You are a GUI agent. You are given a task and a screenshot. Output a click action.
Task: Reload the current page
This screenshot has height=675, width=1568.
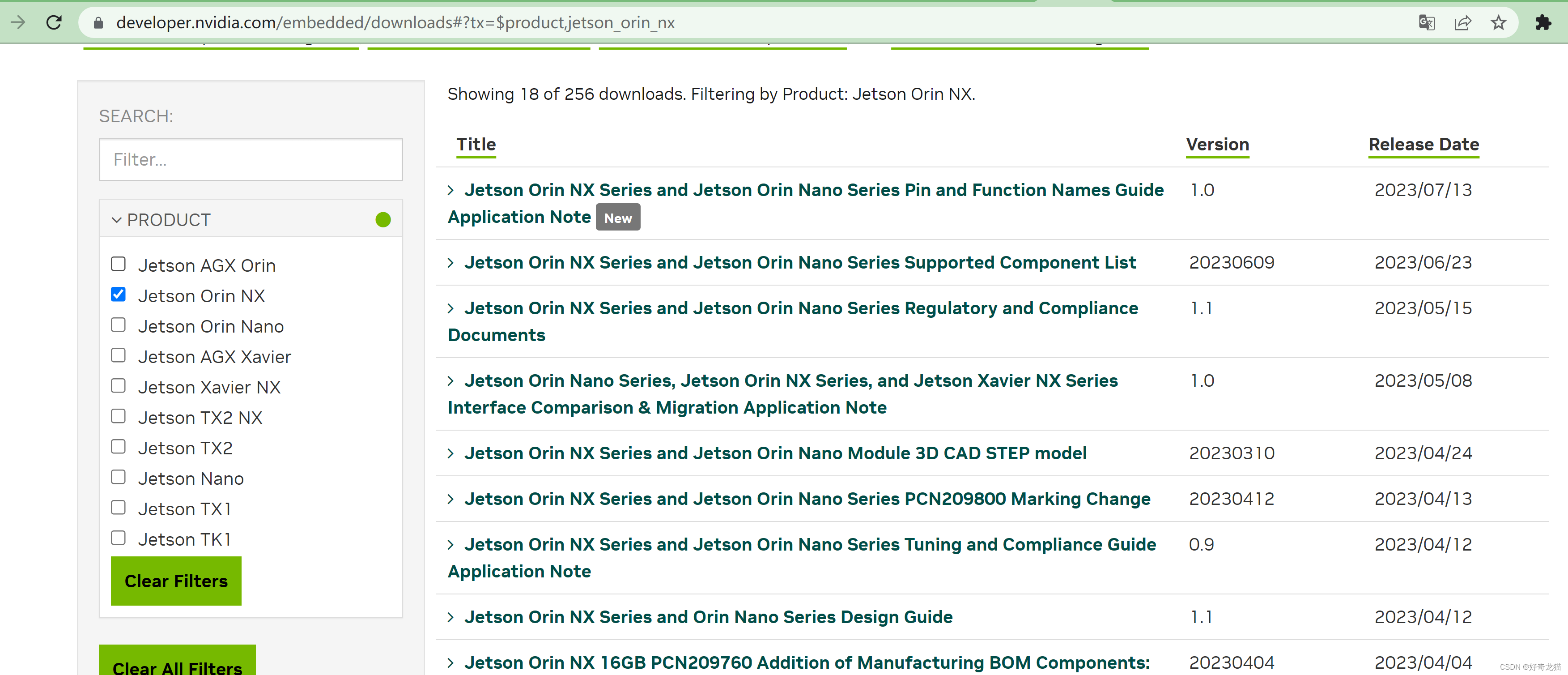[54, 22]
